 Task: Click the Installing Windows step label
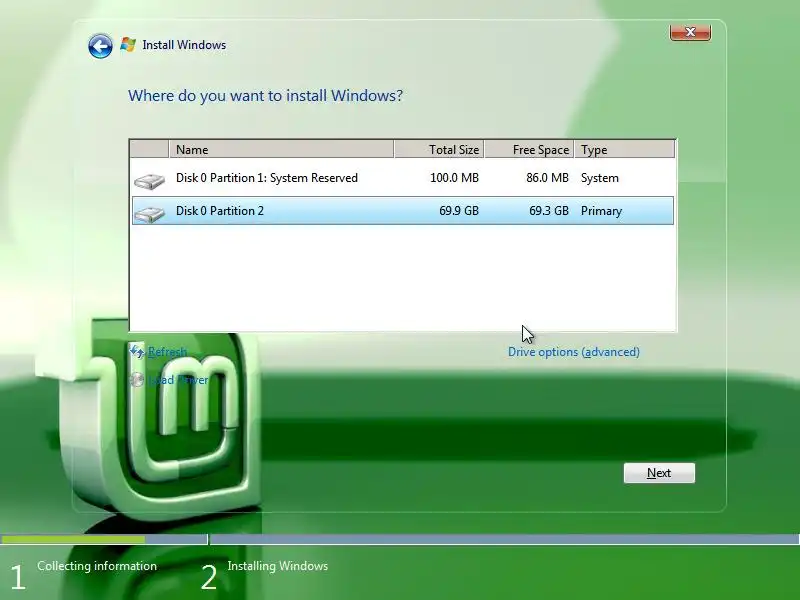coord(278,566)
